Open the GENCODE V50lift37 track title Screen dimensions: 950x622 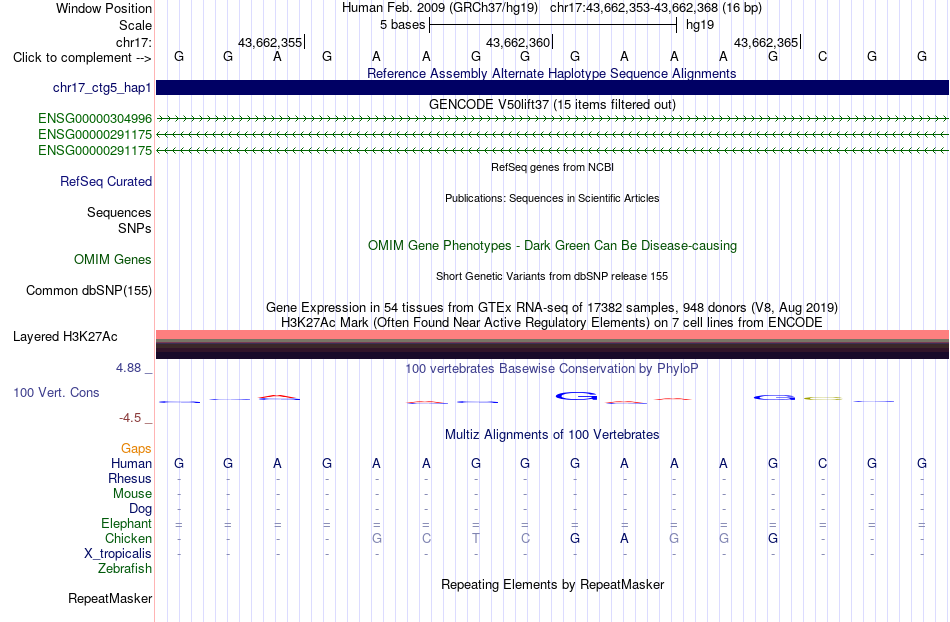pyautogui.click(x=552, y=104)
